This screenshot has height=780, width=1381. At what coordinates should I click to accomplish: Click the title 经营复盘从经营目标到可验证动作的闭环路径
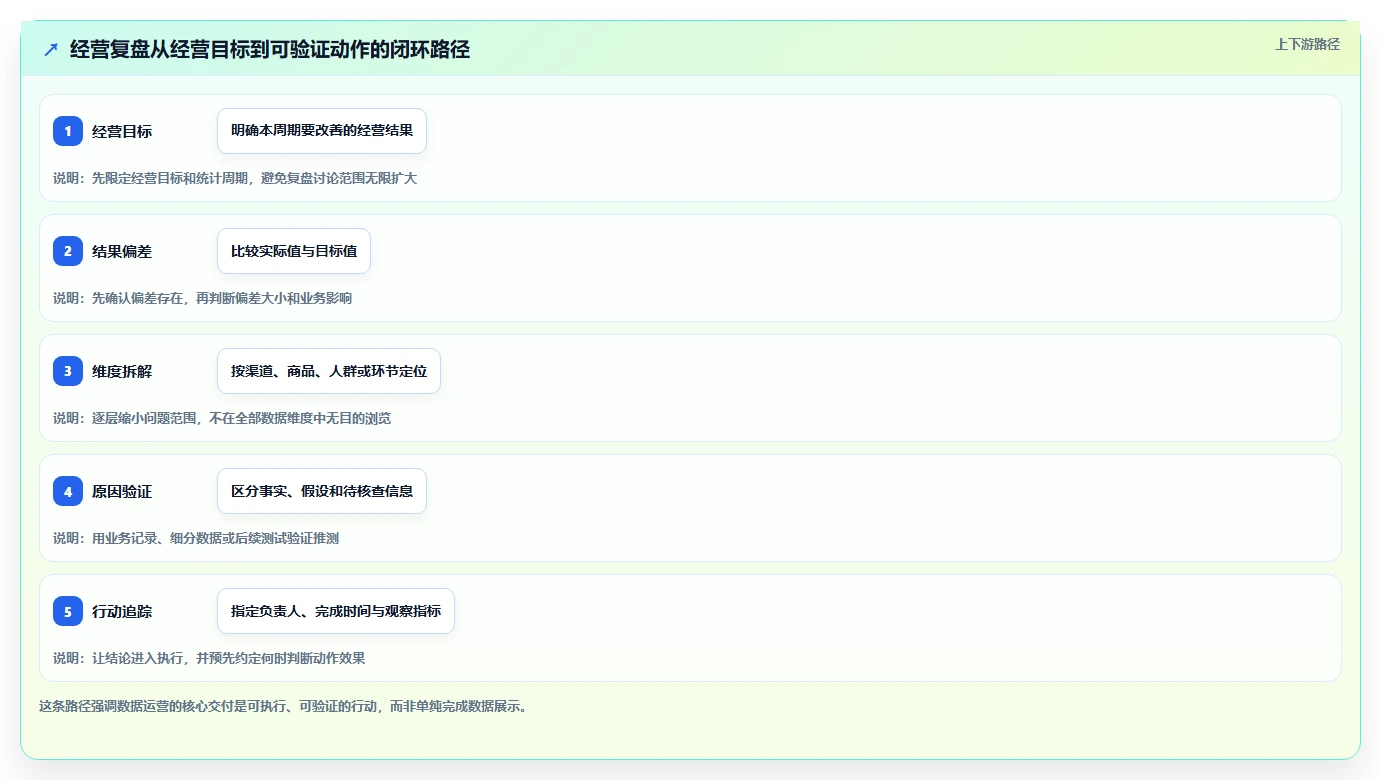[x=270, y=49]
